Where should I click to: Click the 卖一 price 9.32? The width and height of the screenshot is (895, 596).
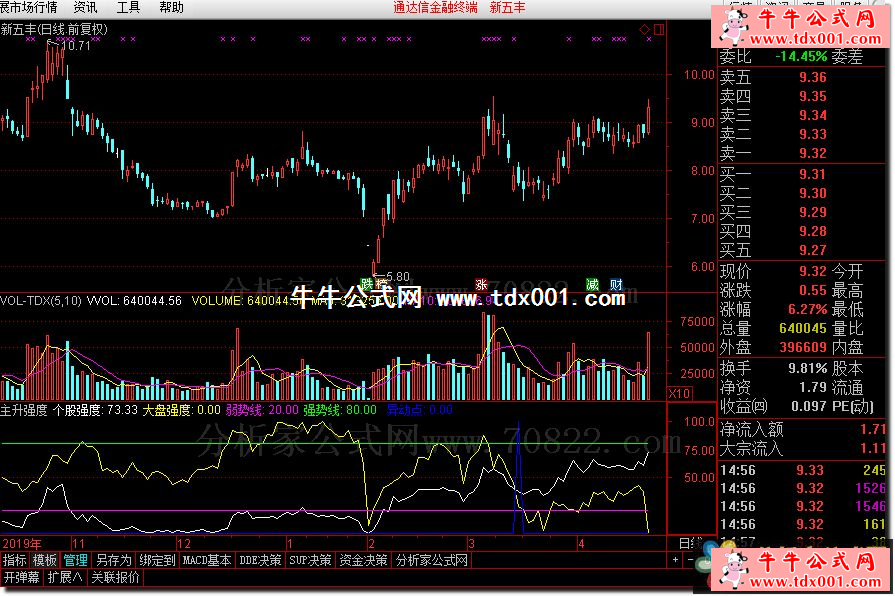pyautogui.click(x=813, y=153)
